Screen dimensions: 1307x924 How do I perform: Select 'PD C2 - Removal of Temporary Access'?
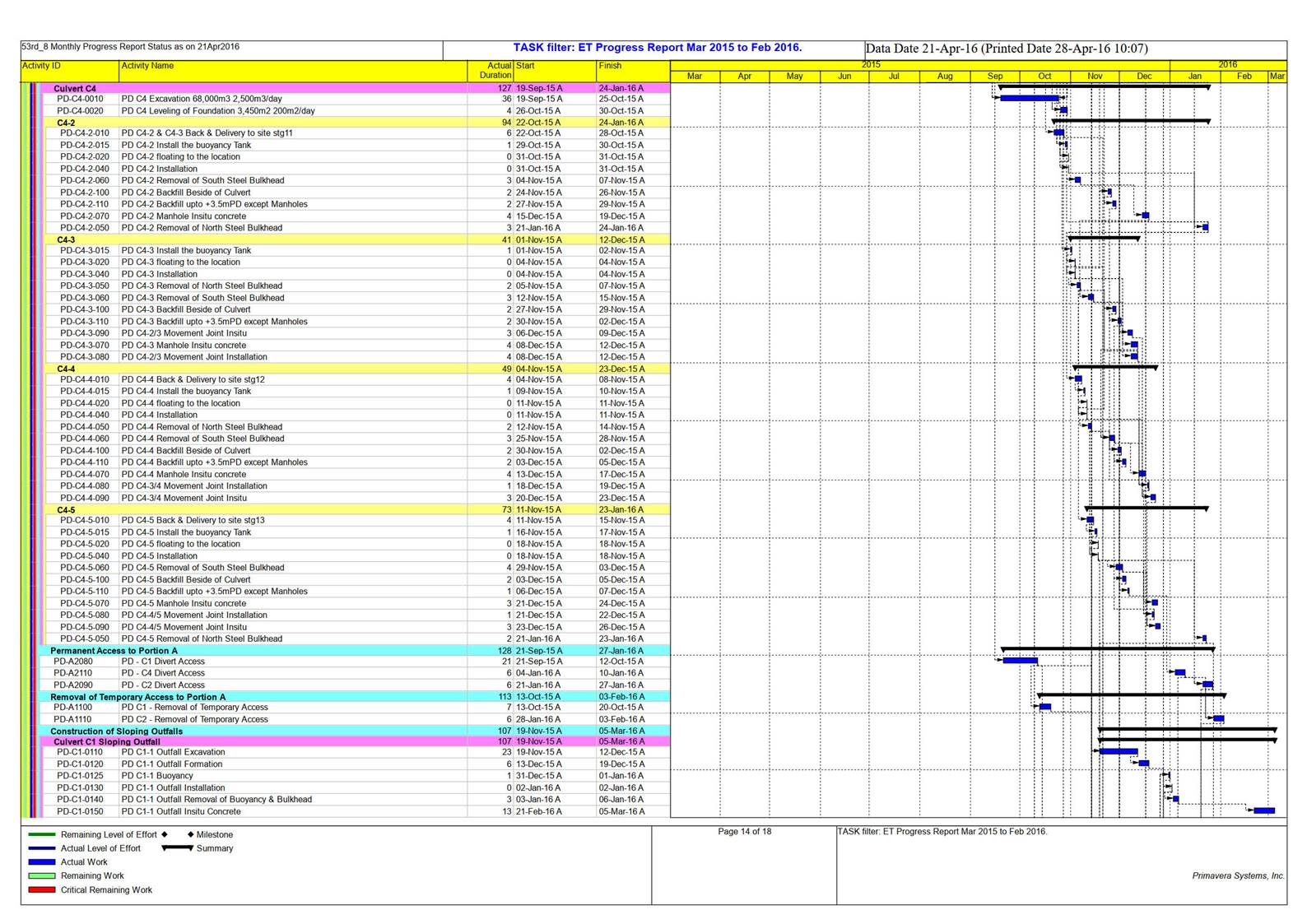tap(194, 720)
